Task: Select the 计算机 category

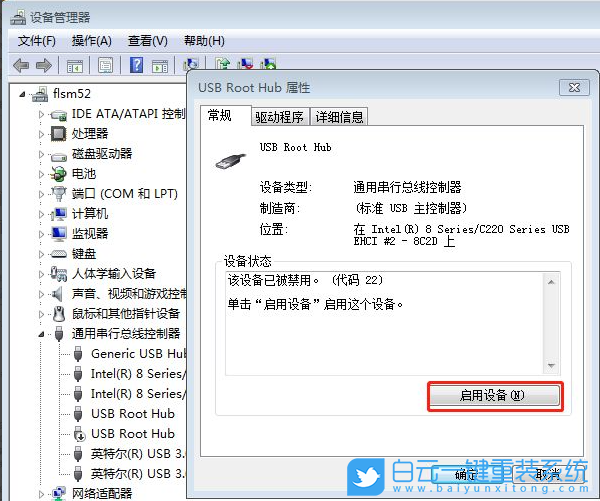Action: tap(90, 214)
